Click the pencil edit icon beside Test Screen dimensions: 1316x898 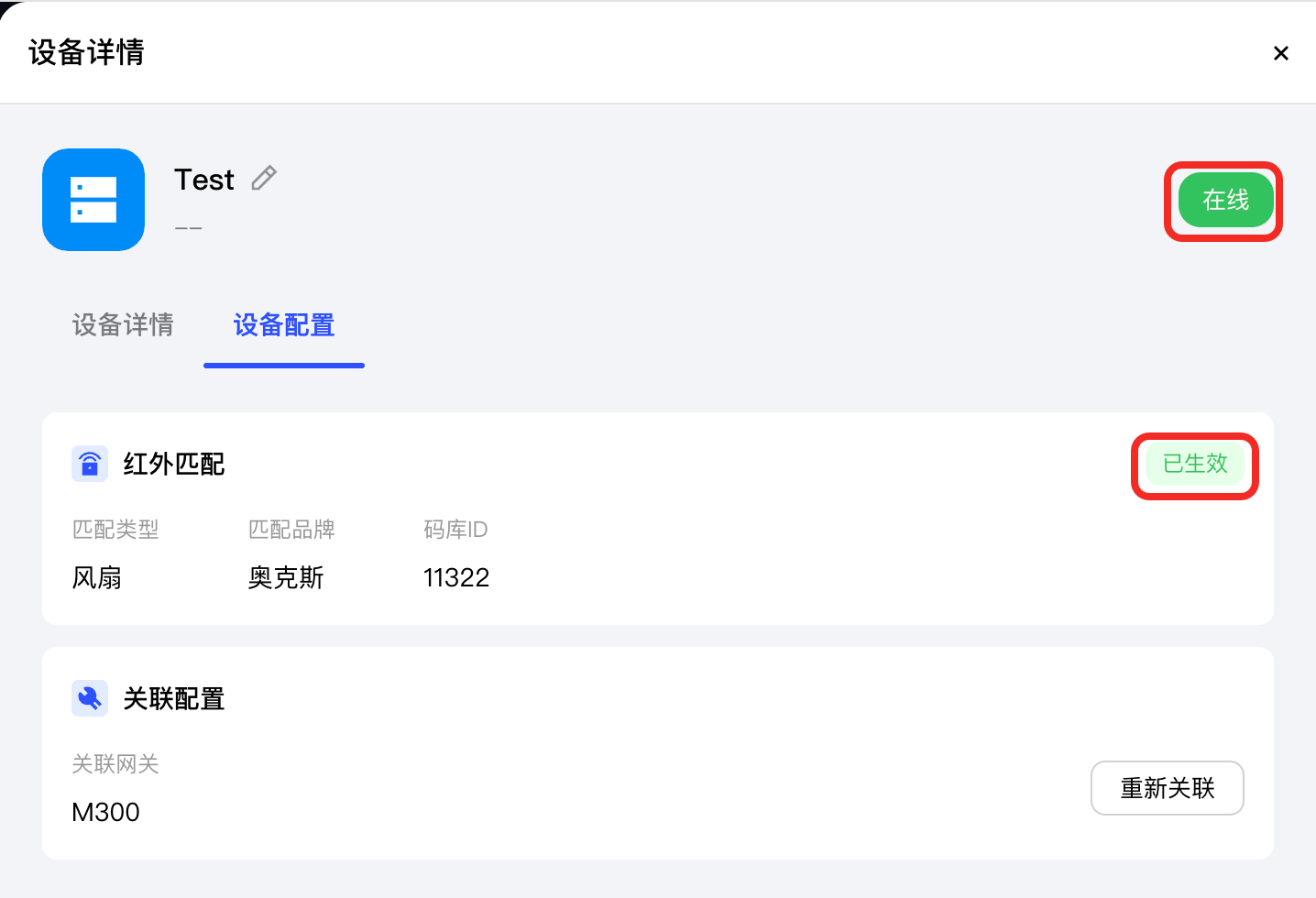[x=264, y=178]
